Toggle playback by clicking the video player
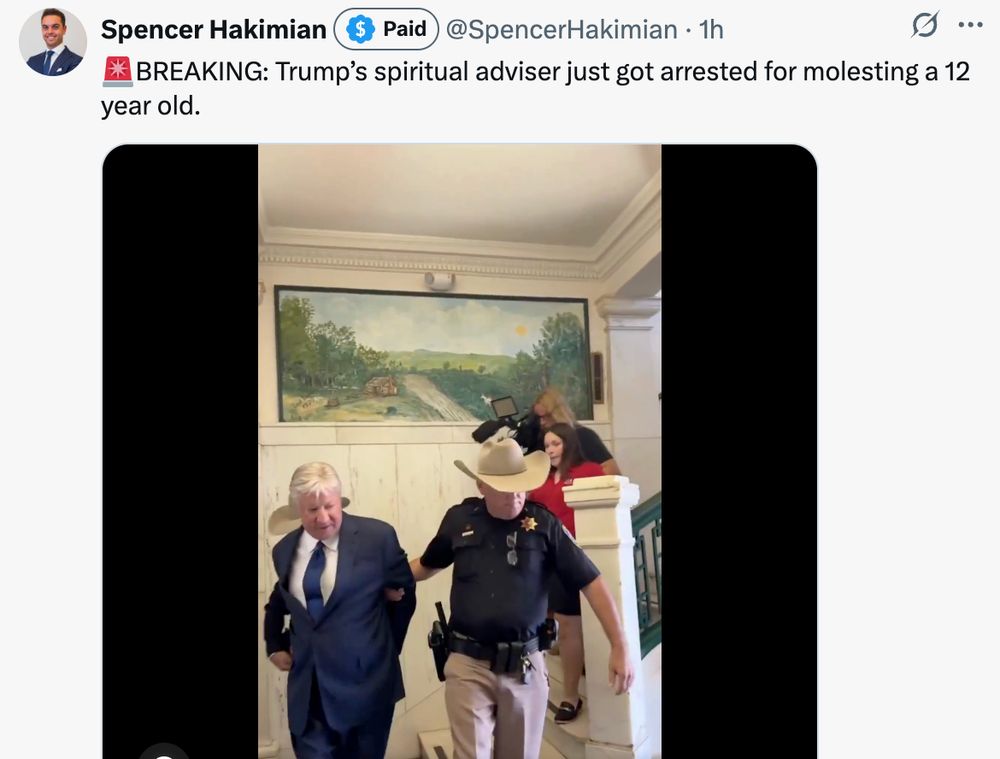The image size is (1000, 759). click(x=458, y=450)
